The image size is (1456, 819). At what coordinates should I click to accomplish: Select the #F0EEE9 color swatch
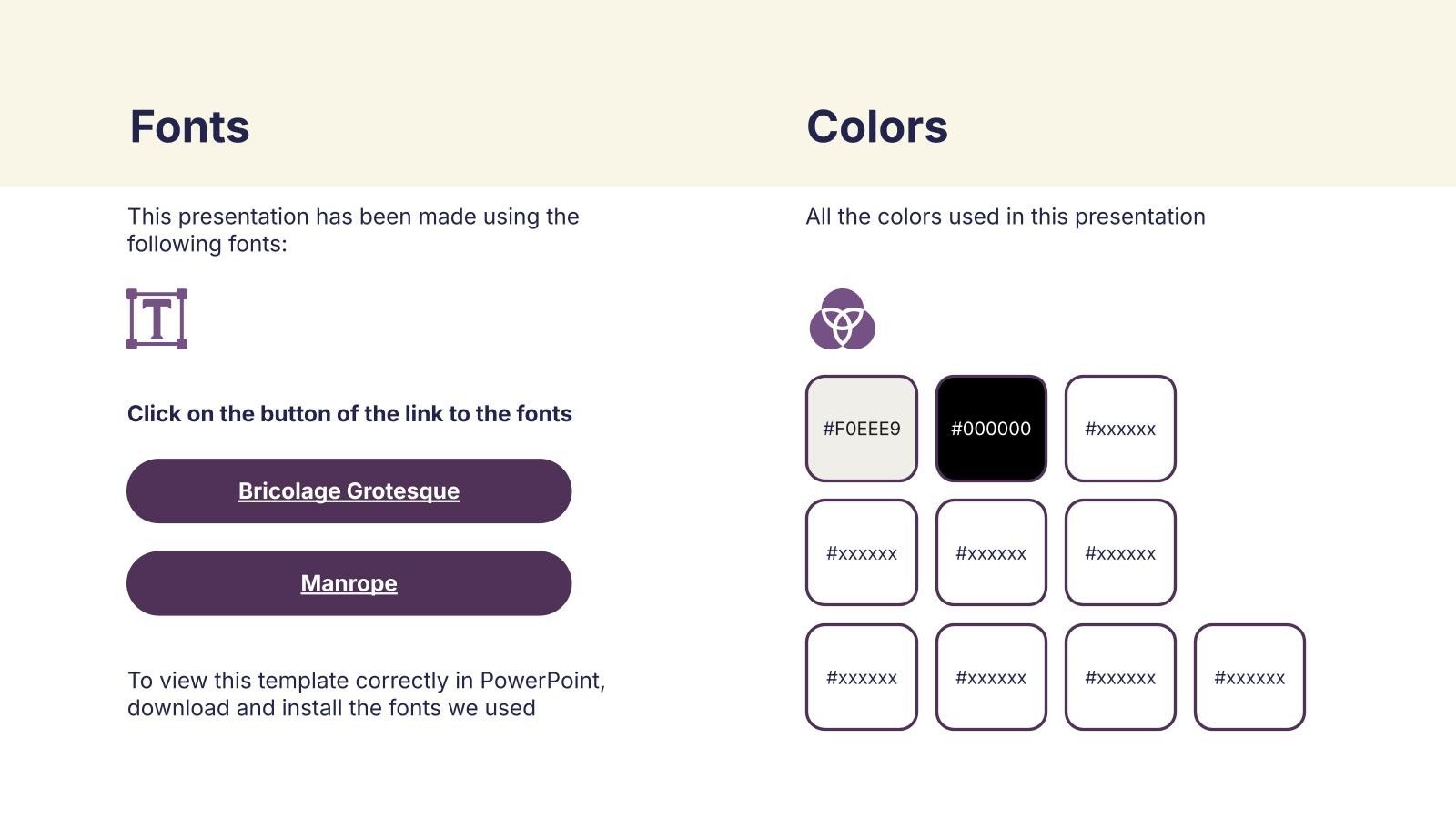tap(862, 429)
